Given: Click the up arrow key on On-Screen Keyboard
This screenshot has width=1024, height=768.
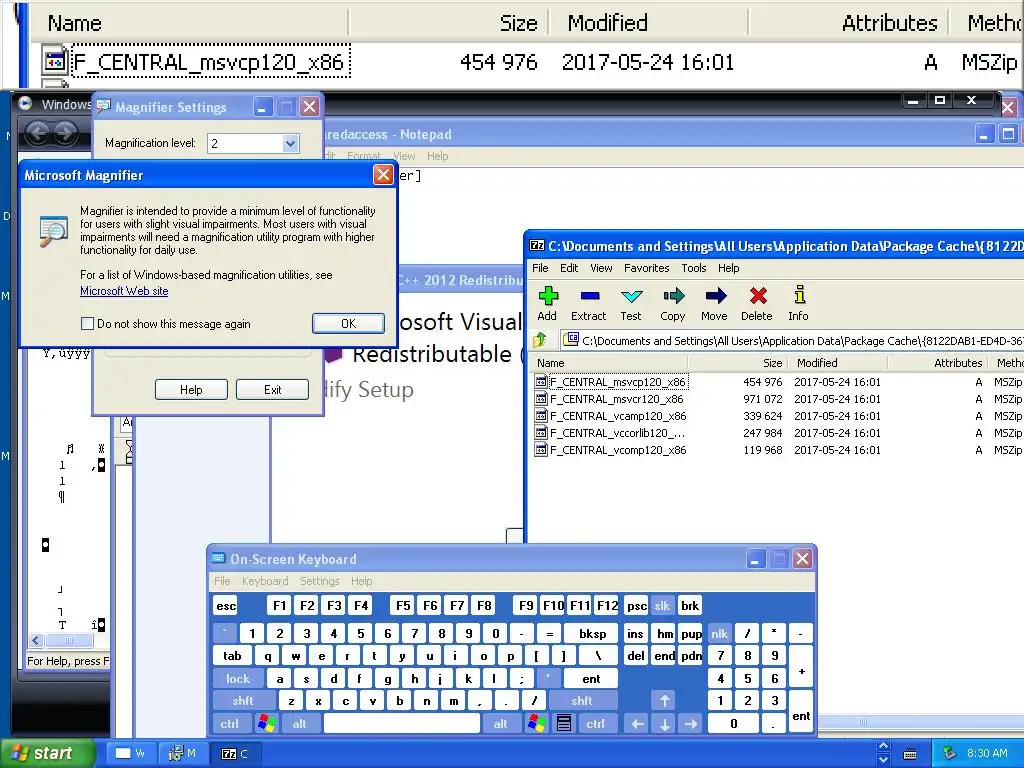Looking at the screenshot, I should pyautogui.click(x=665, y=701).
